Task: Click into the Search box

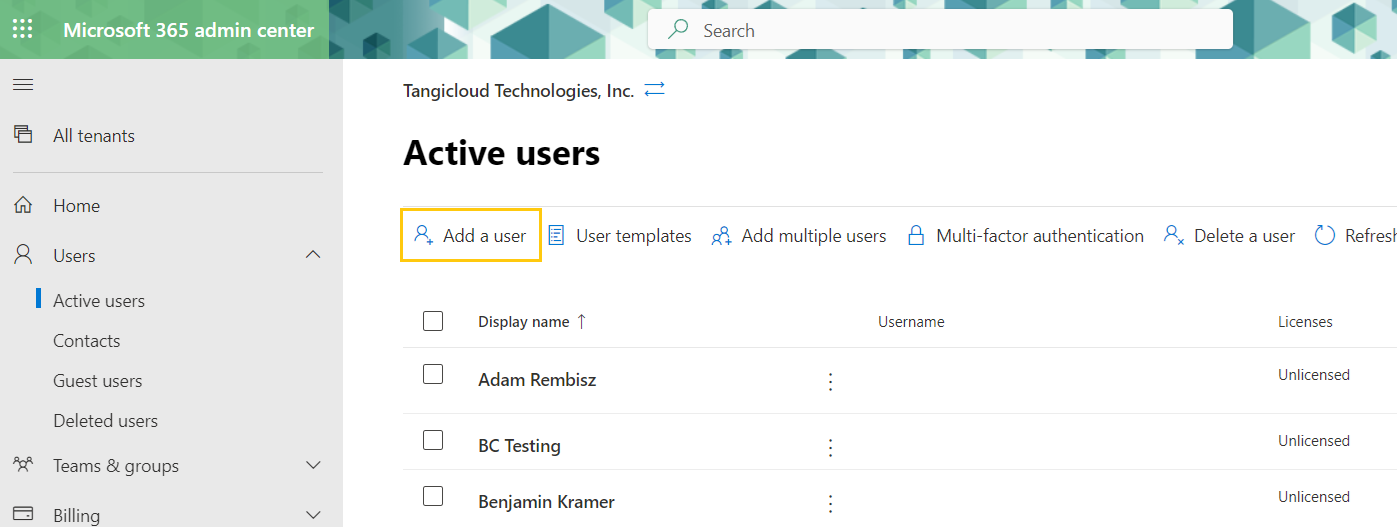Action: point(940,30)
